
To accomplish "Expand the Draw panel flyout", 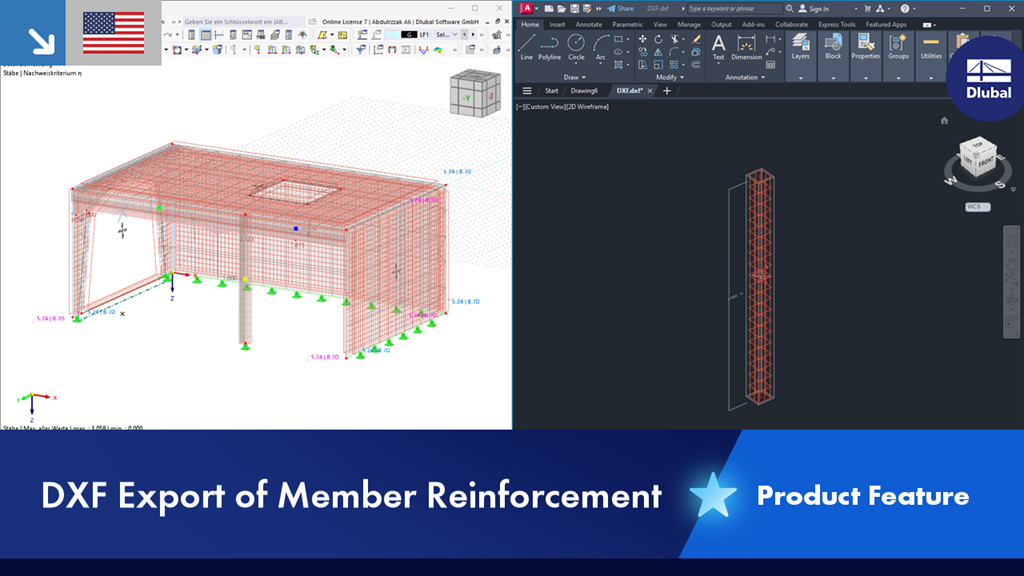I will (x=575, y=77).
